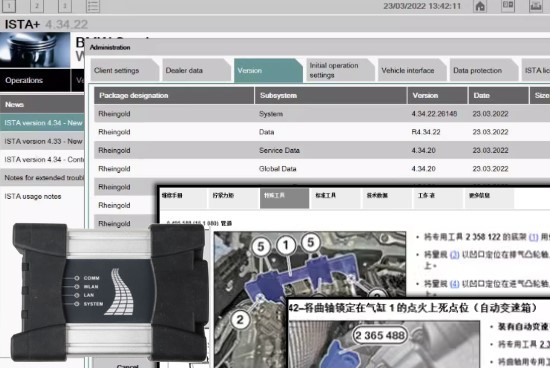Click the numbered 3 icon in the top bar

pyautogui.click(x=65, y=6)
